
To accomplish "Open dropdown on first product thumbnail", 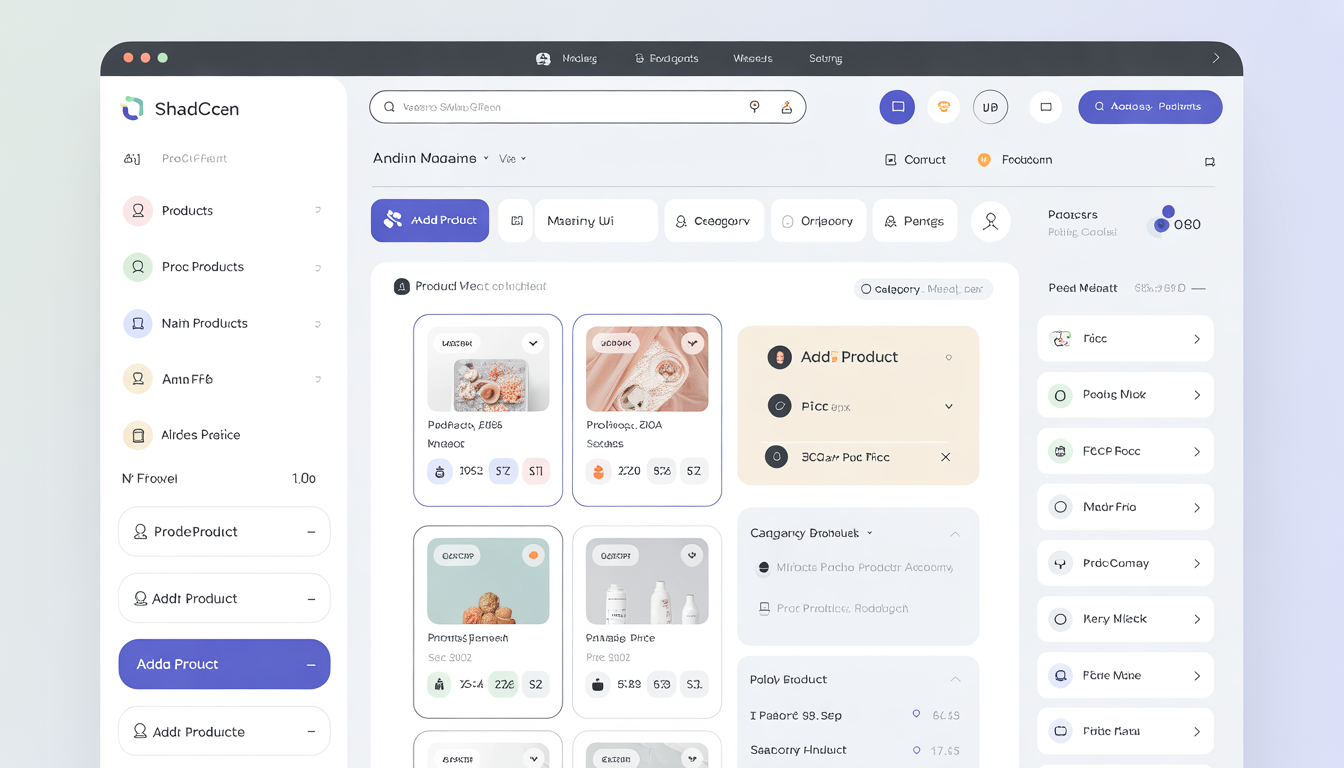I will [x=533, y=343].
